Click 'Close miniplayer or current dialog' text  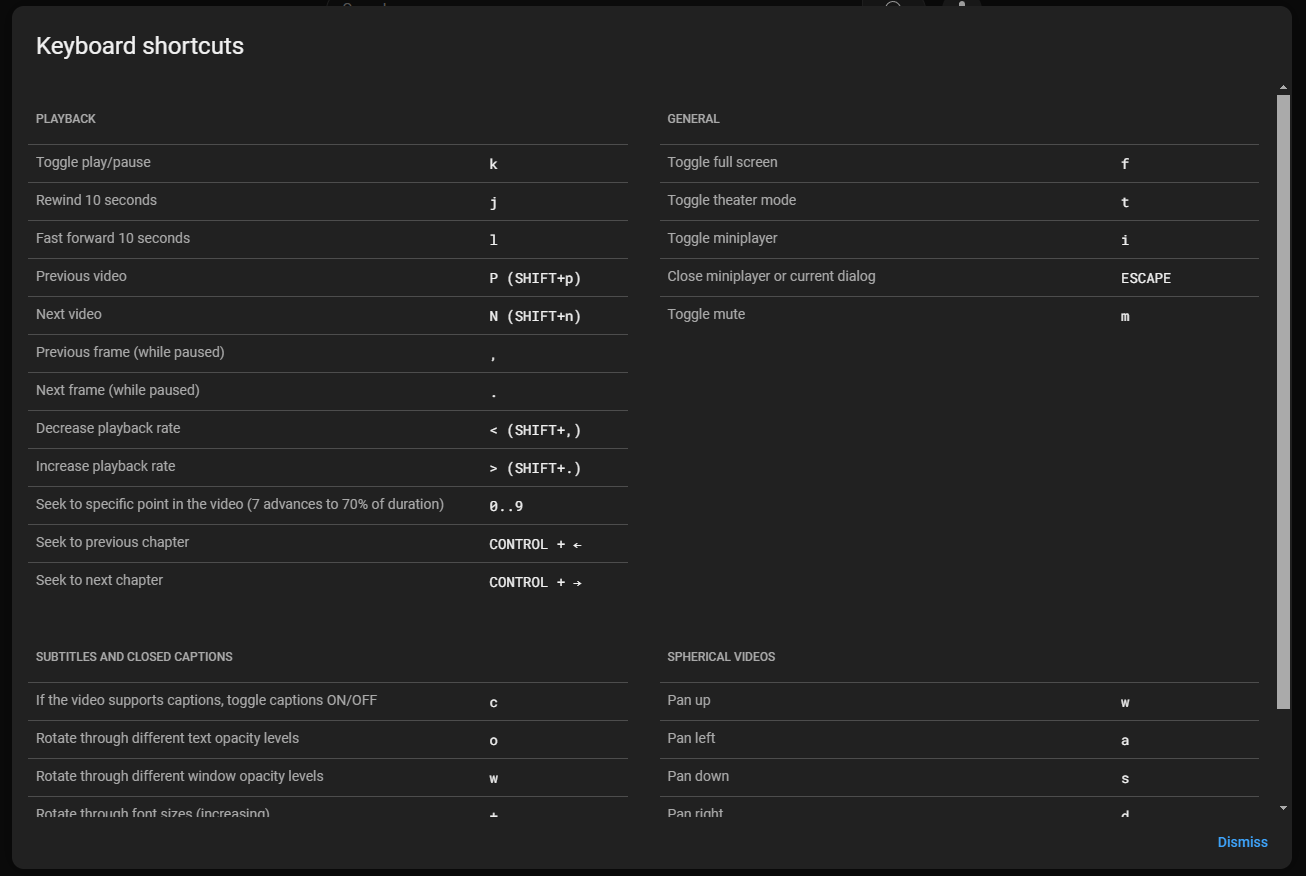pos(771,276)
